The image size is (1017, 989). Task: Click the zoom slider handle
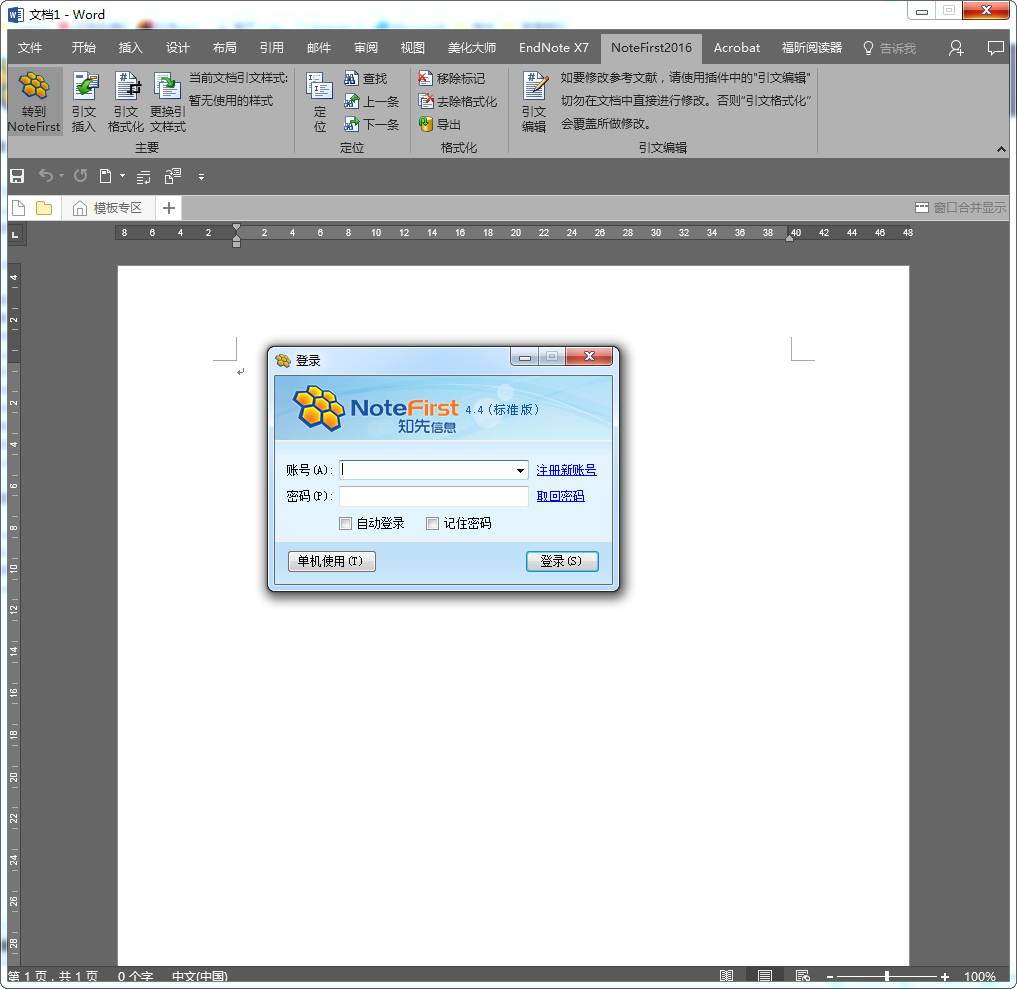887,976
